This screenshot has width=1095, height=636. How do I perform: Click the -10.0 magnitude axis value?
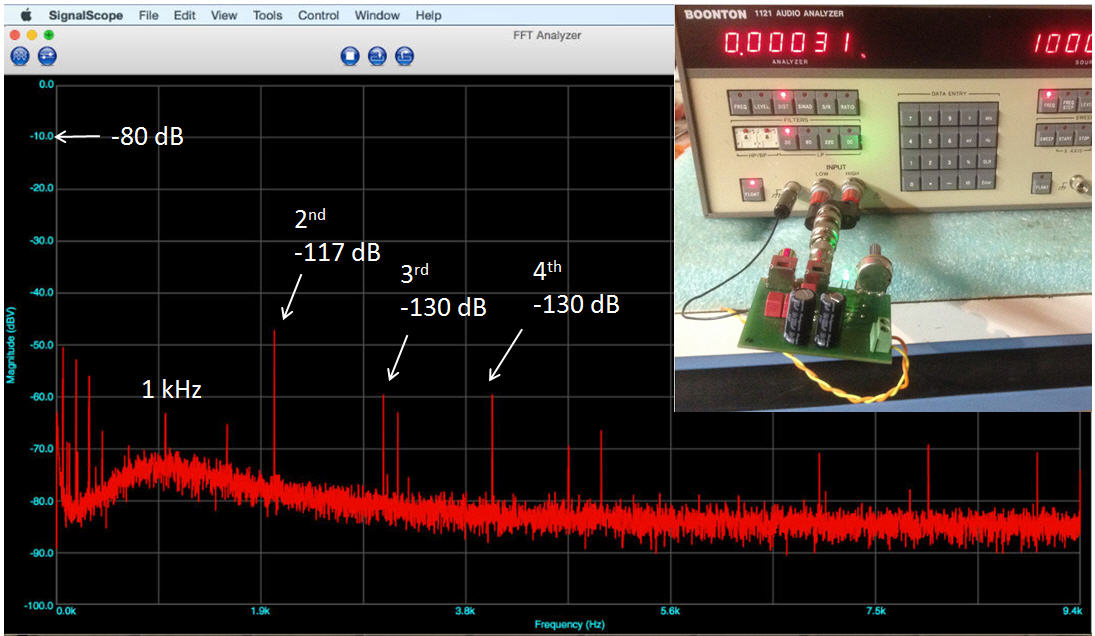click(42, 136)
